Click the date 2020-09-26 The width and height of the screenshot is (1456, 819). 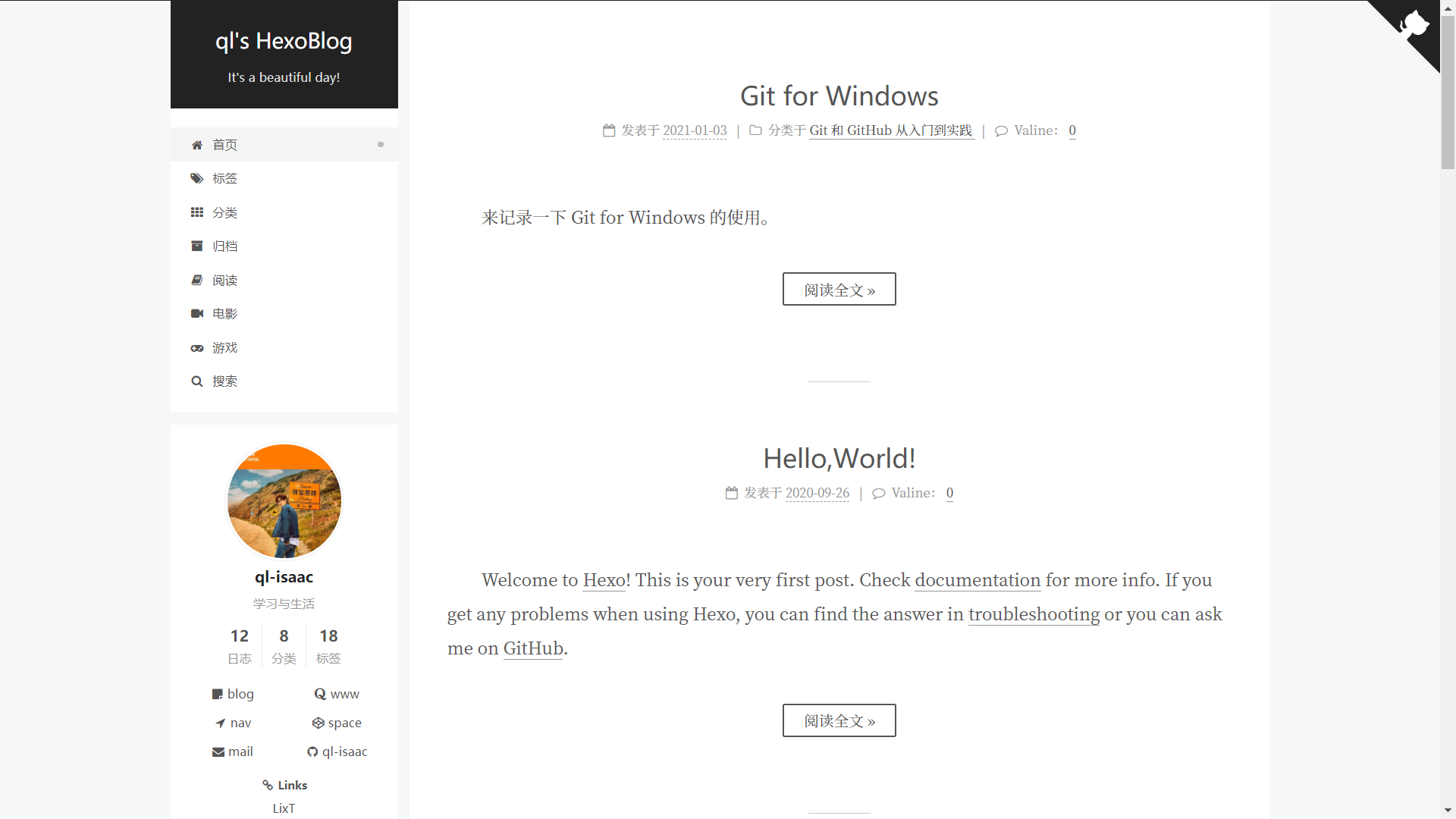817,493
